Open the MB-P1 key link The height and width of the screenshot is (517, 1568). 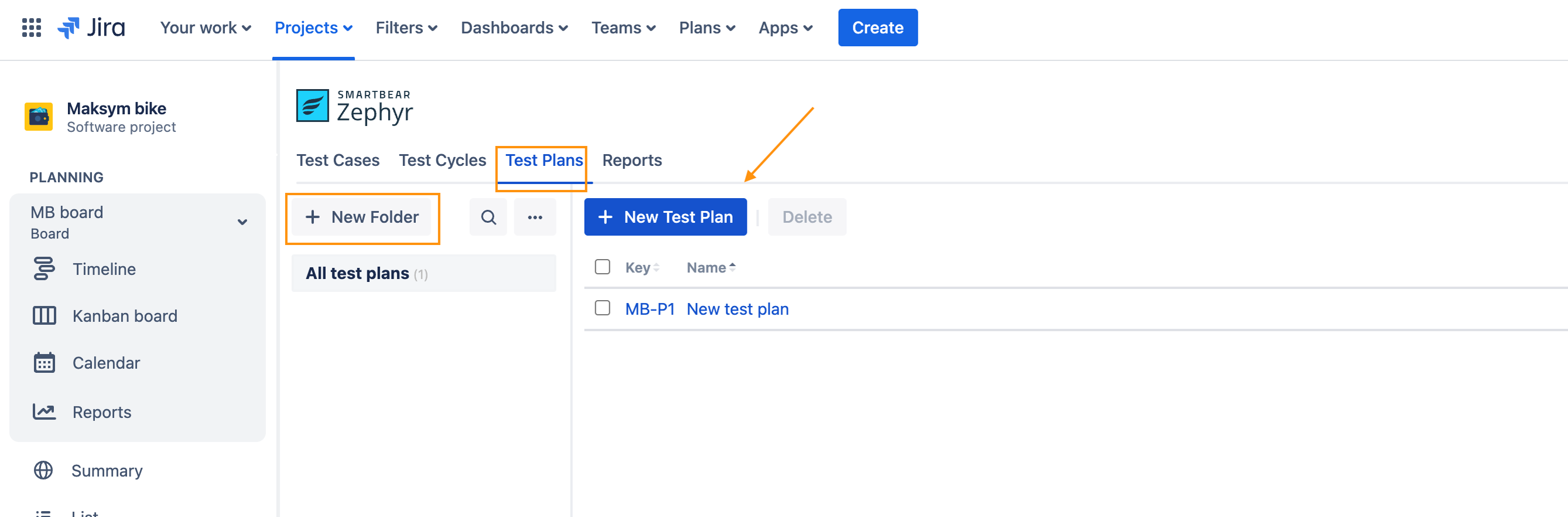[x=650, y=309]
